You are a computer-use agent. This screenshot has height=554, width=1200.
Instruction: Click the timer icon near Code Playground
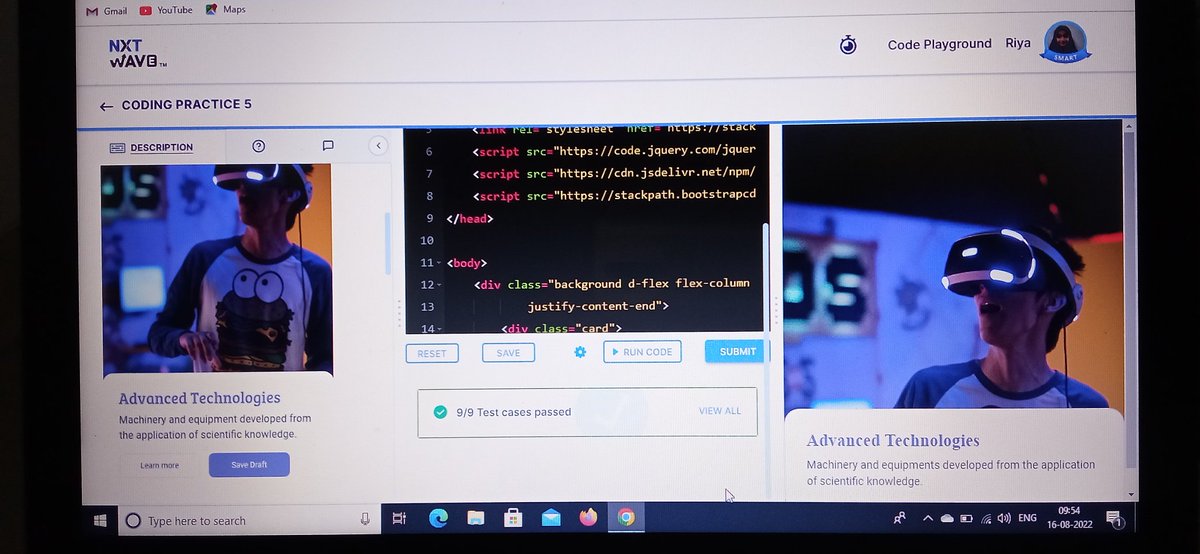848,45
